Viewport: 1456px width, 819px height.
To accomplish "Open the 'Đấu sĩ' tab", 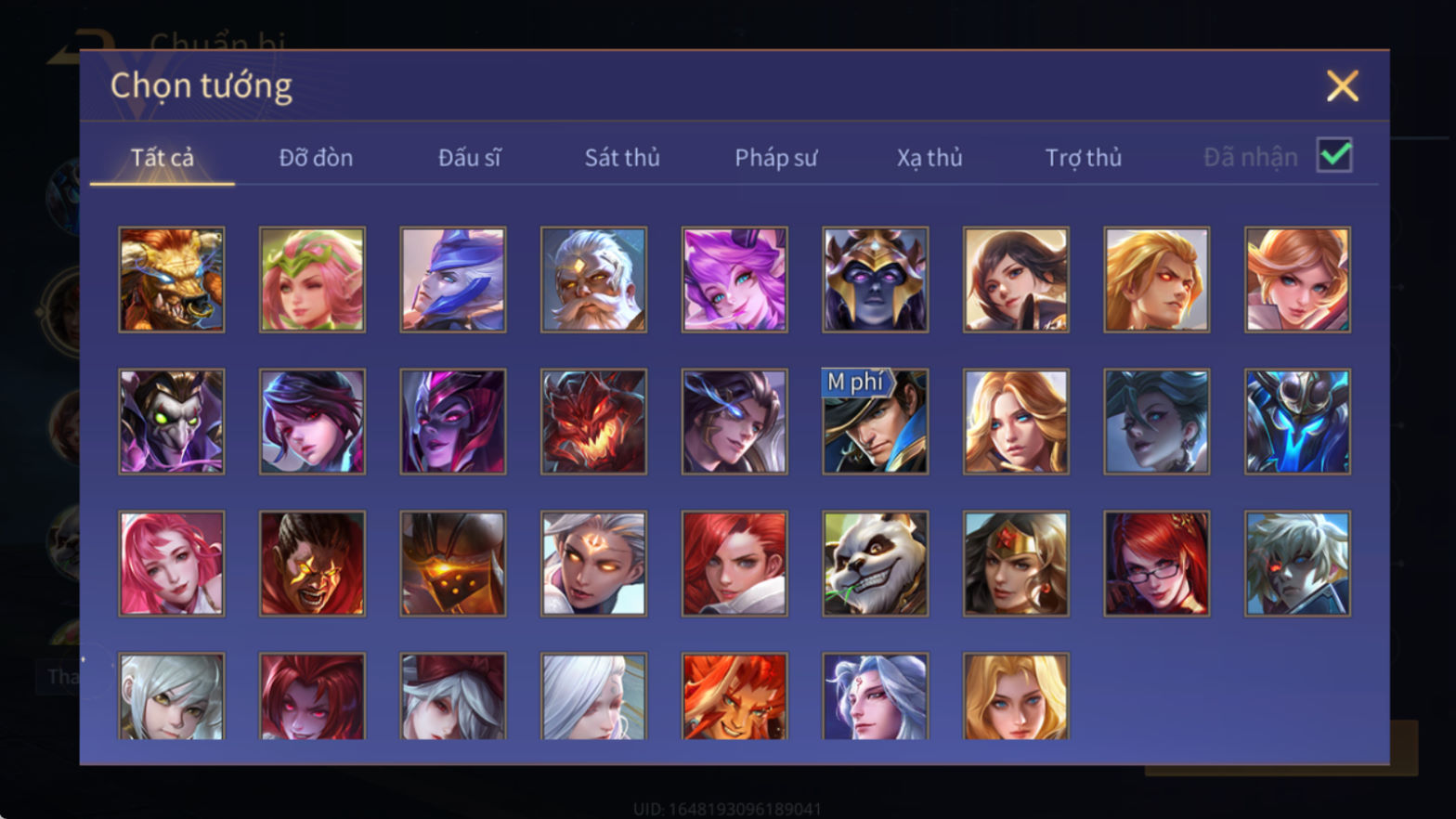I will (x=469, y=158).
